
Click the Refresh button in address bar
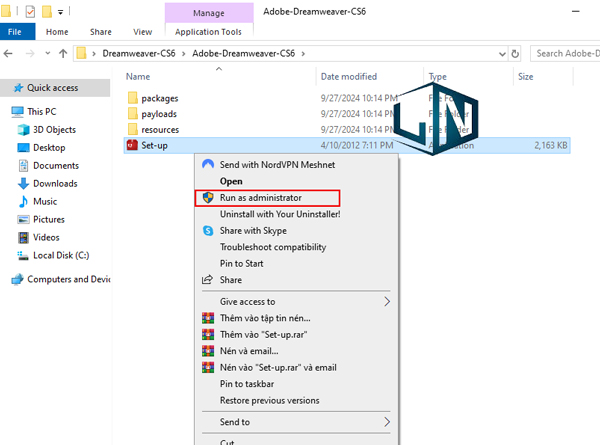pyautogui.click(x=515, y=54)
